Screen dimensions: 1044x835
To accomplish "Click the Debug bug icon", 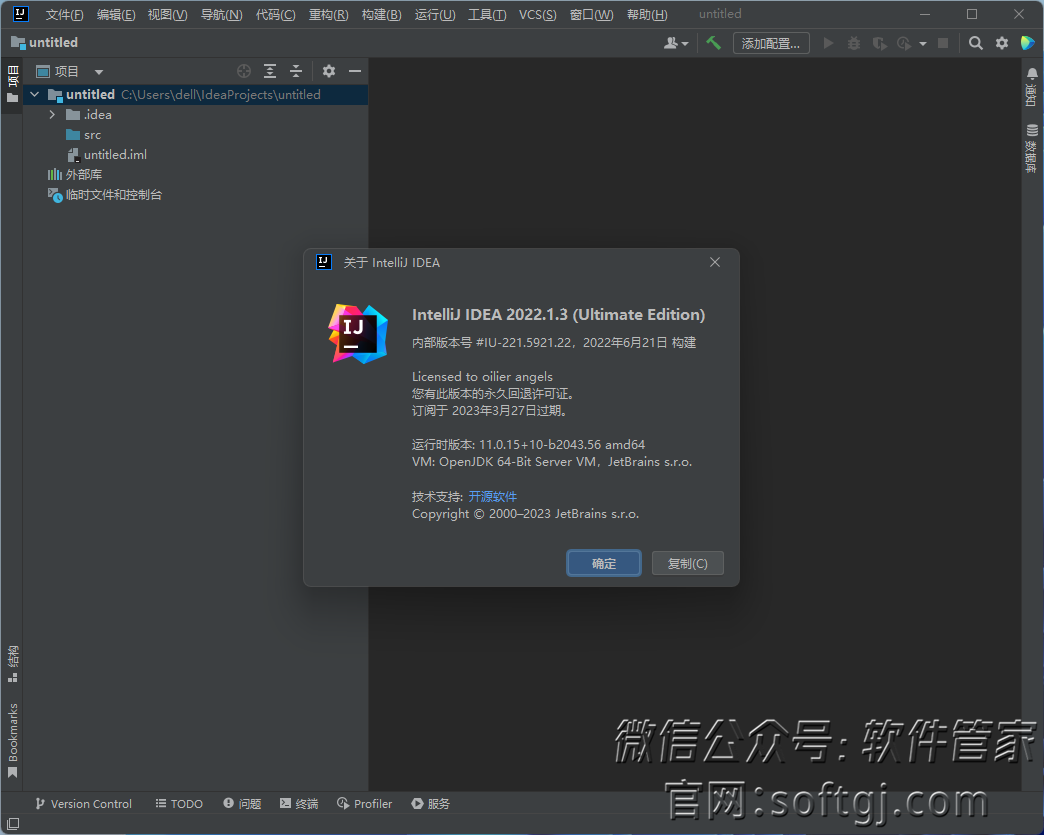I will (x=854, y=43).
